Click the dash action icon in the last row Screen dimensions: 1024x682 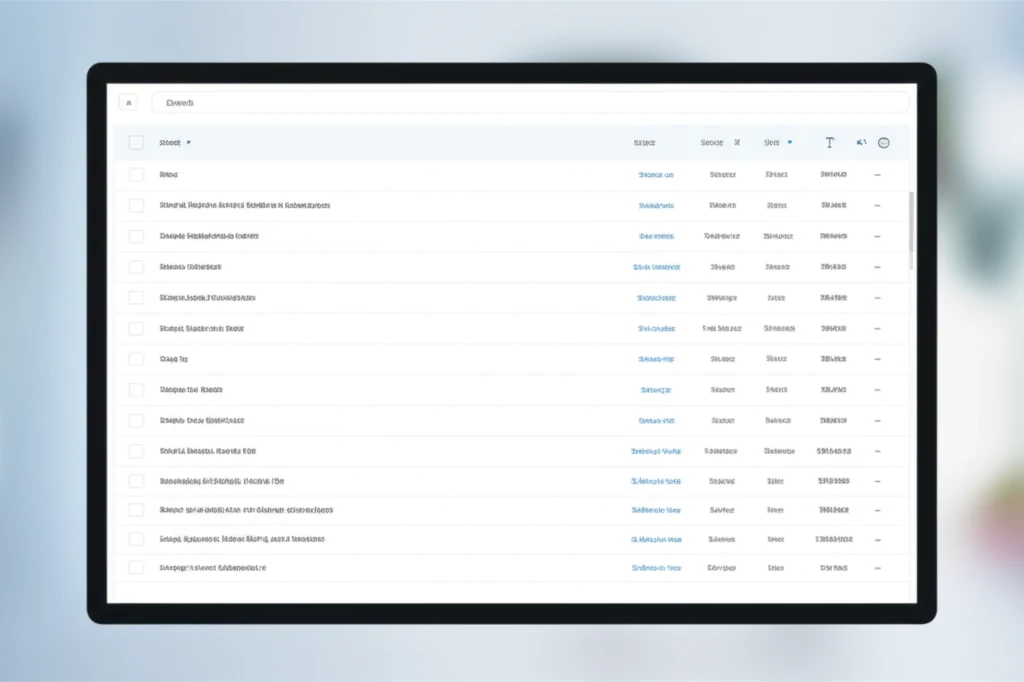[877, 568]
